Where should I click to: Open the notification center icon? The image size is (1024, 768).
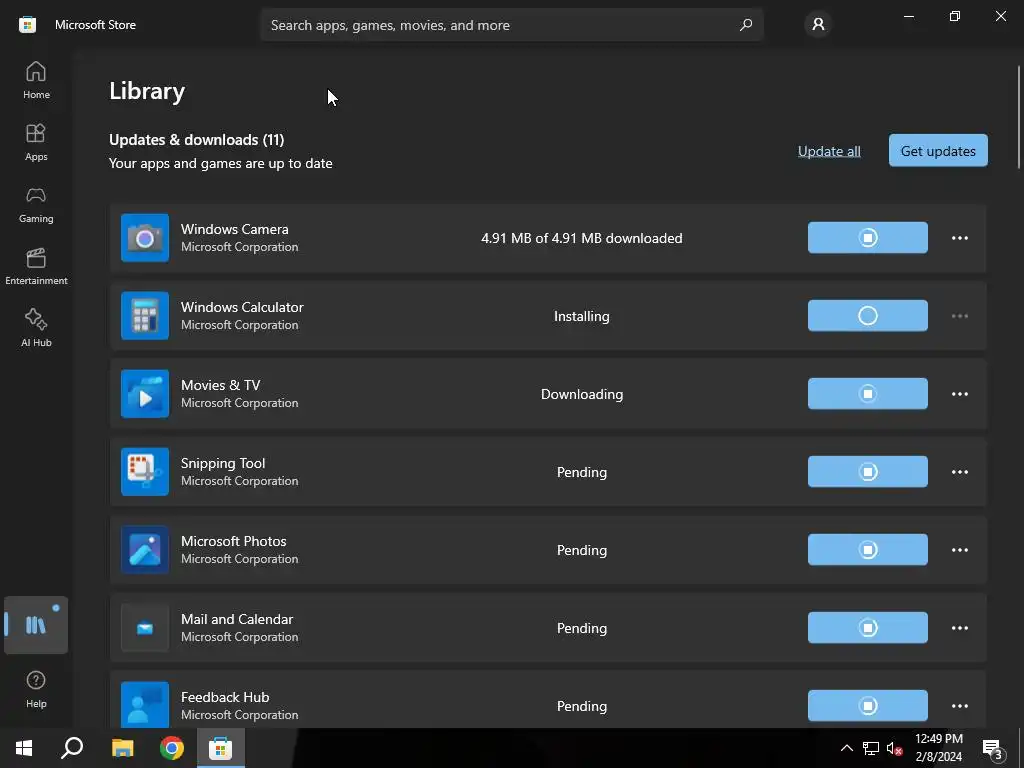pyautogui.click(x=992, y=749)
